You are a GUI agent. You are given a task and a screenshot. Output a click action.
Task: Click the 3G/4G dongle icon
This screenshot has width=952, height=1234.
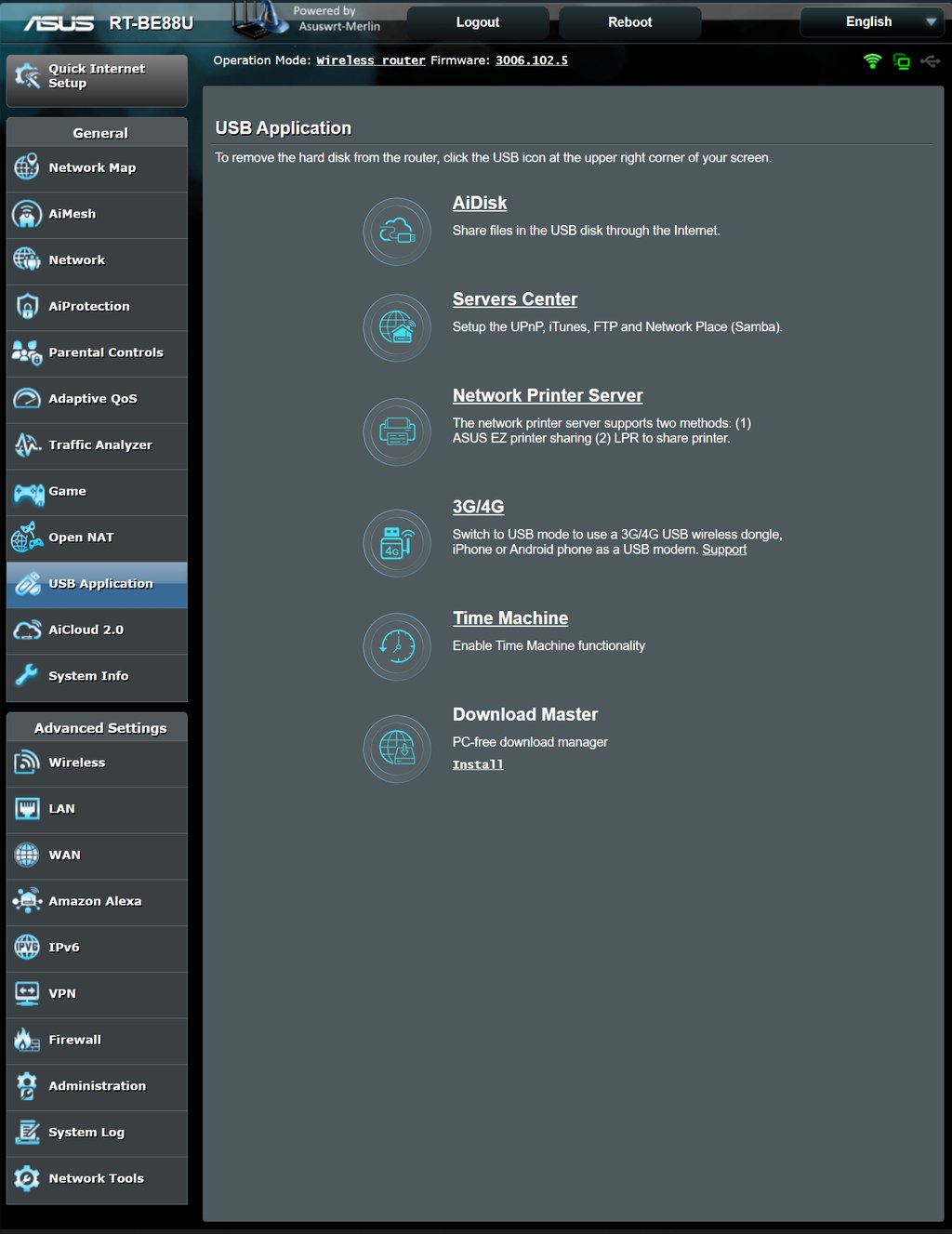point(397,543)
